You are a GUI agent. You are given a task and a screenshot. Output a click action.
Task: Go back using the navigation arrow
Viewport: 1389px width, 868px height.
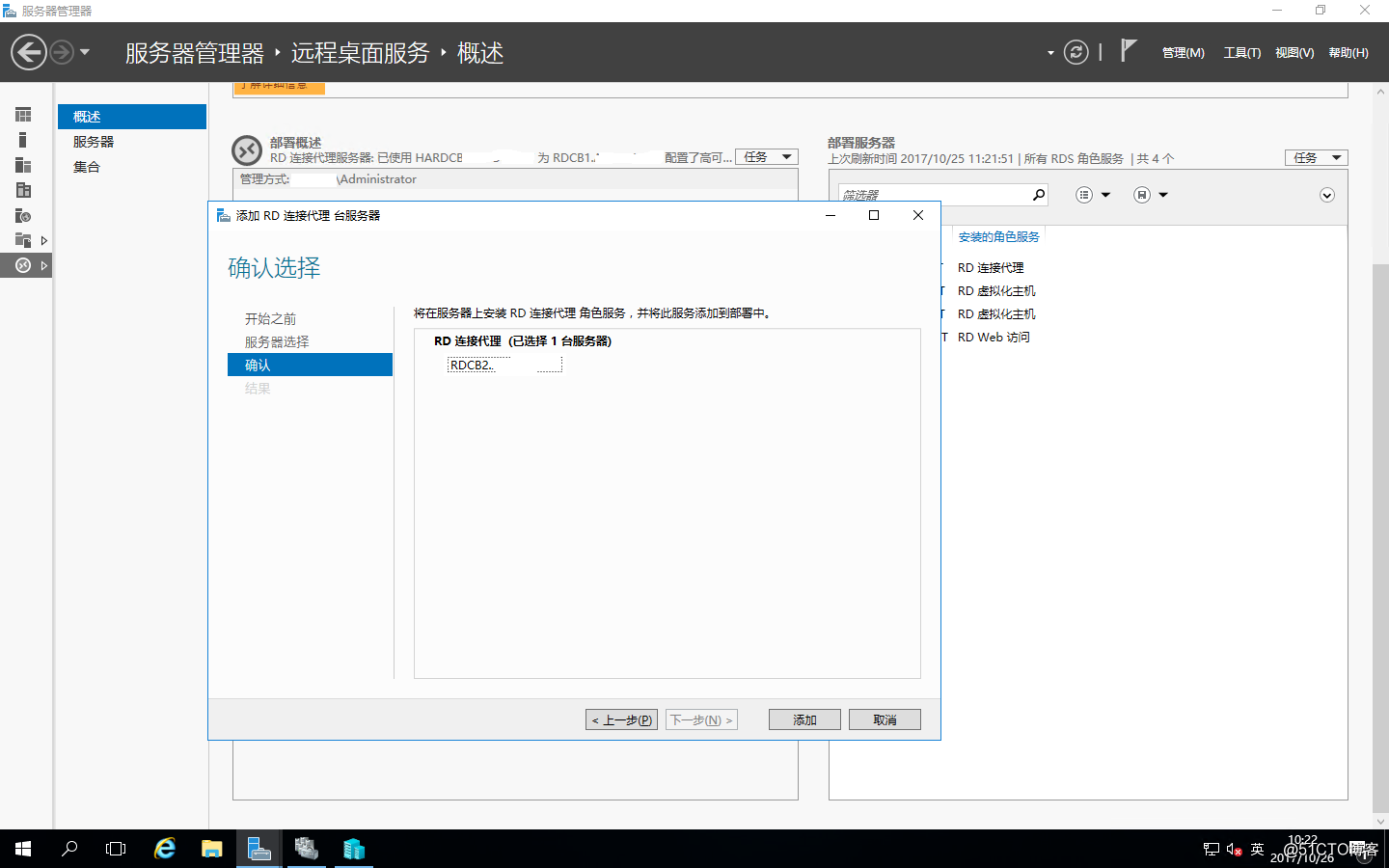click(29, 52)
